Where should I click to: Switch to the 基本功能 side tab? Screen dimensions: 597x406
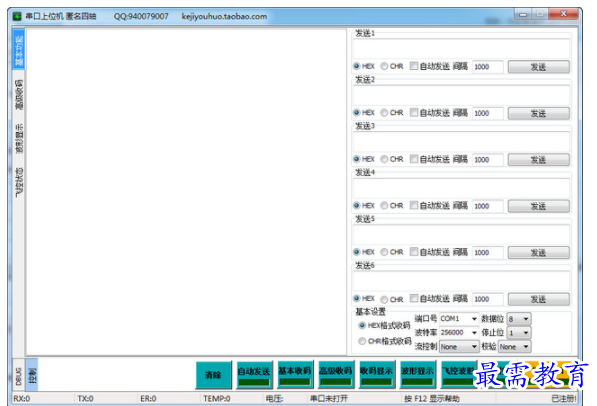pyautogui.click(x=19, y=50)
